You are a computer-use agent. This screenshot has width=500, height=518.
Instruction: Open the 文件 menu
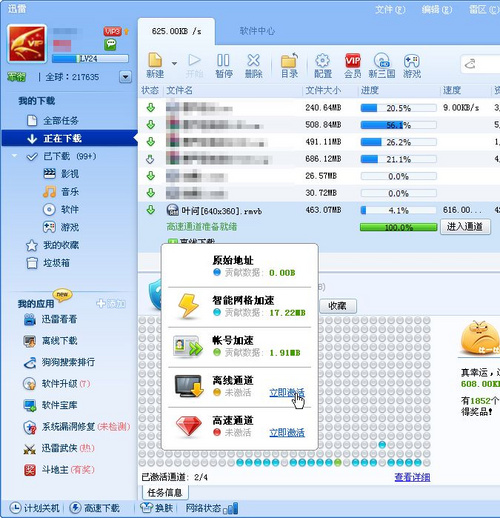390,9
